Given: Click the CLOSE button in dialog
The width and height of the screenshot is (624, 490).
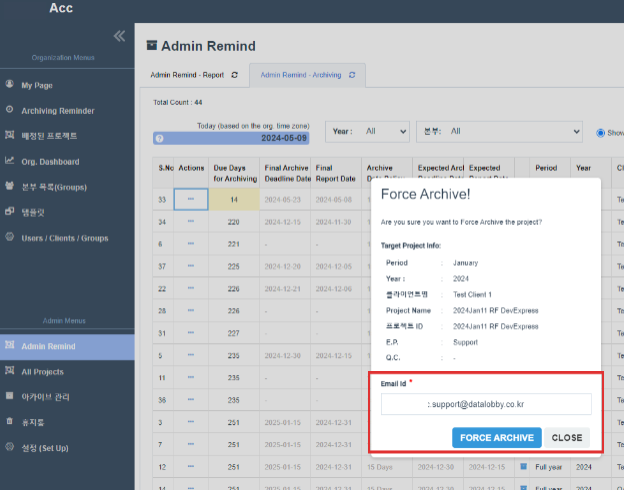Looking at the screenshot, I should point(567,437).
